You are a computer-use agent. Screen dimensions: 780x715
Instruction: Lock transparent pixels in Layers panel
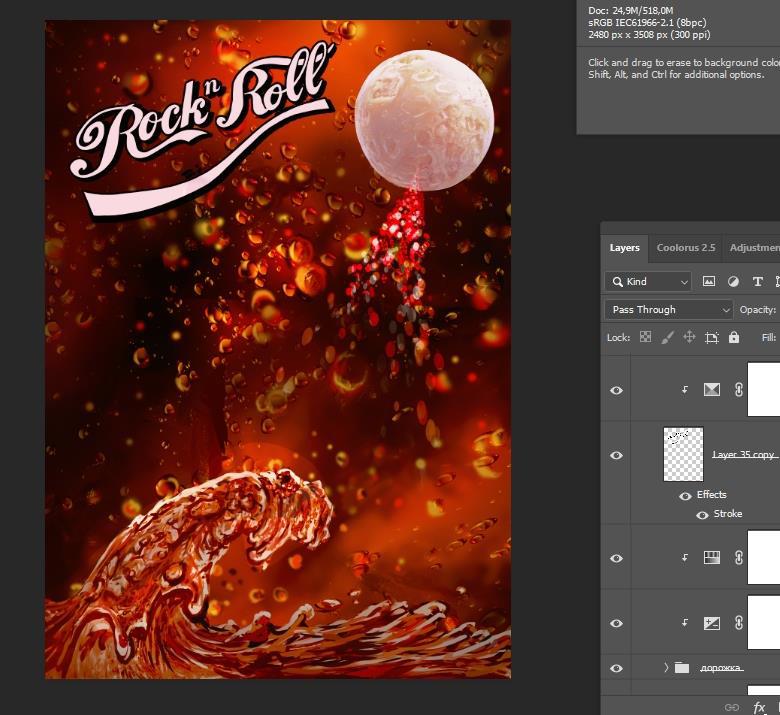[645, 338]
